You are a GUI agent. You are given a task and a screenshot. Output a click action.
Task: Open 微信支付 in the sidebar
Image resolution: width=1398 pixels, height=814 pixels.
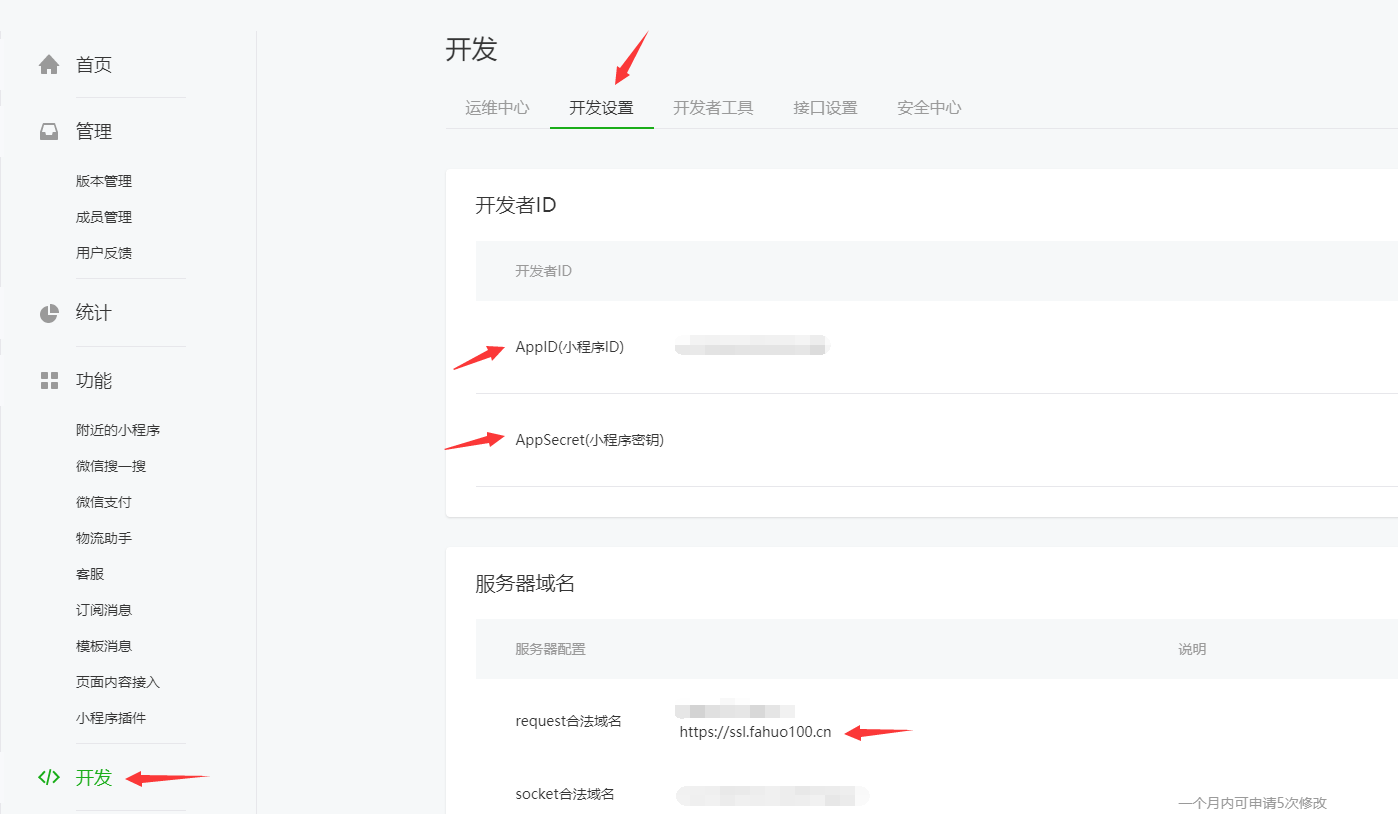point(104,502)
